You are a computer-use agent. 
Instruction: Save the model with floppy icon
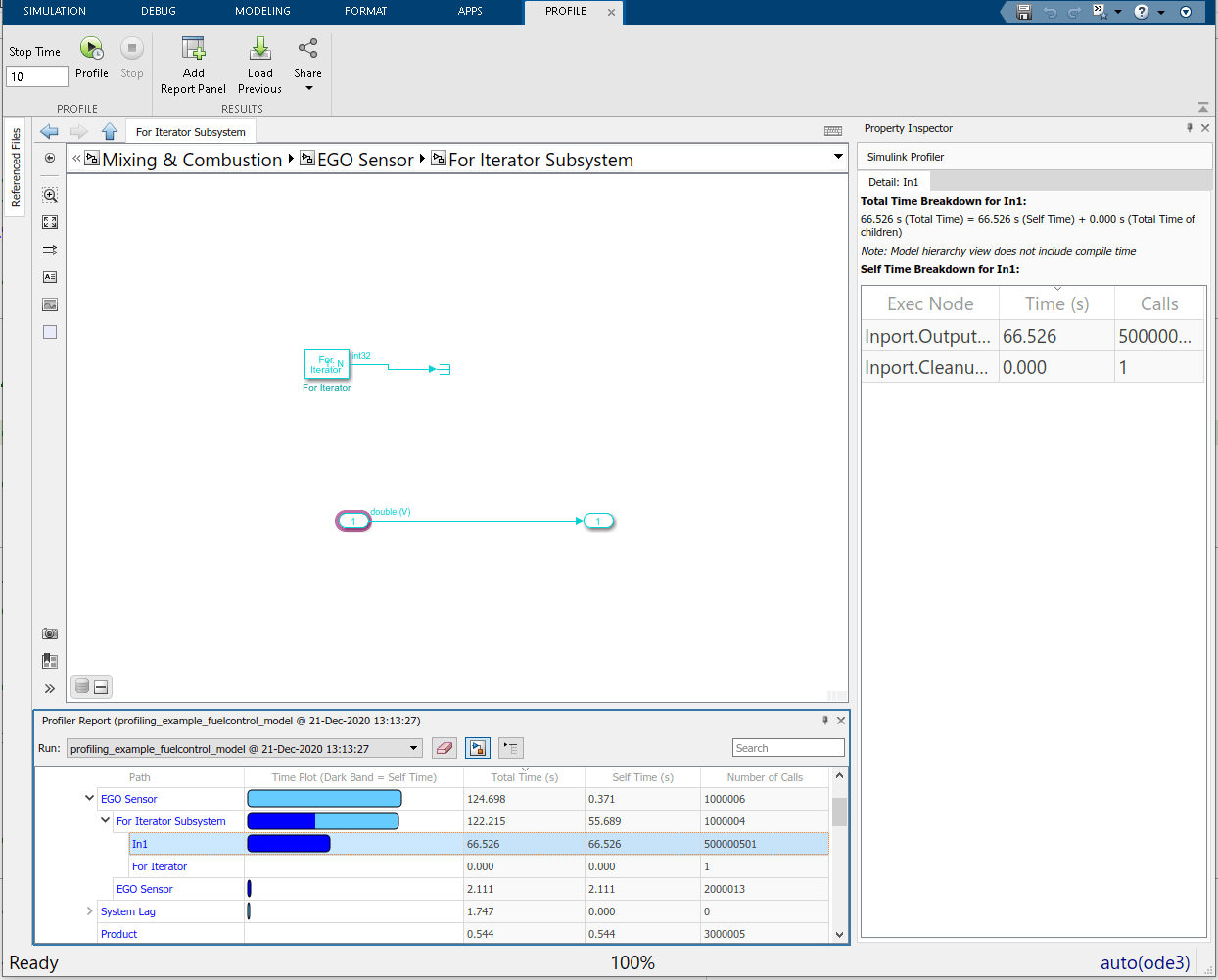1024,12
